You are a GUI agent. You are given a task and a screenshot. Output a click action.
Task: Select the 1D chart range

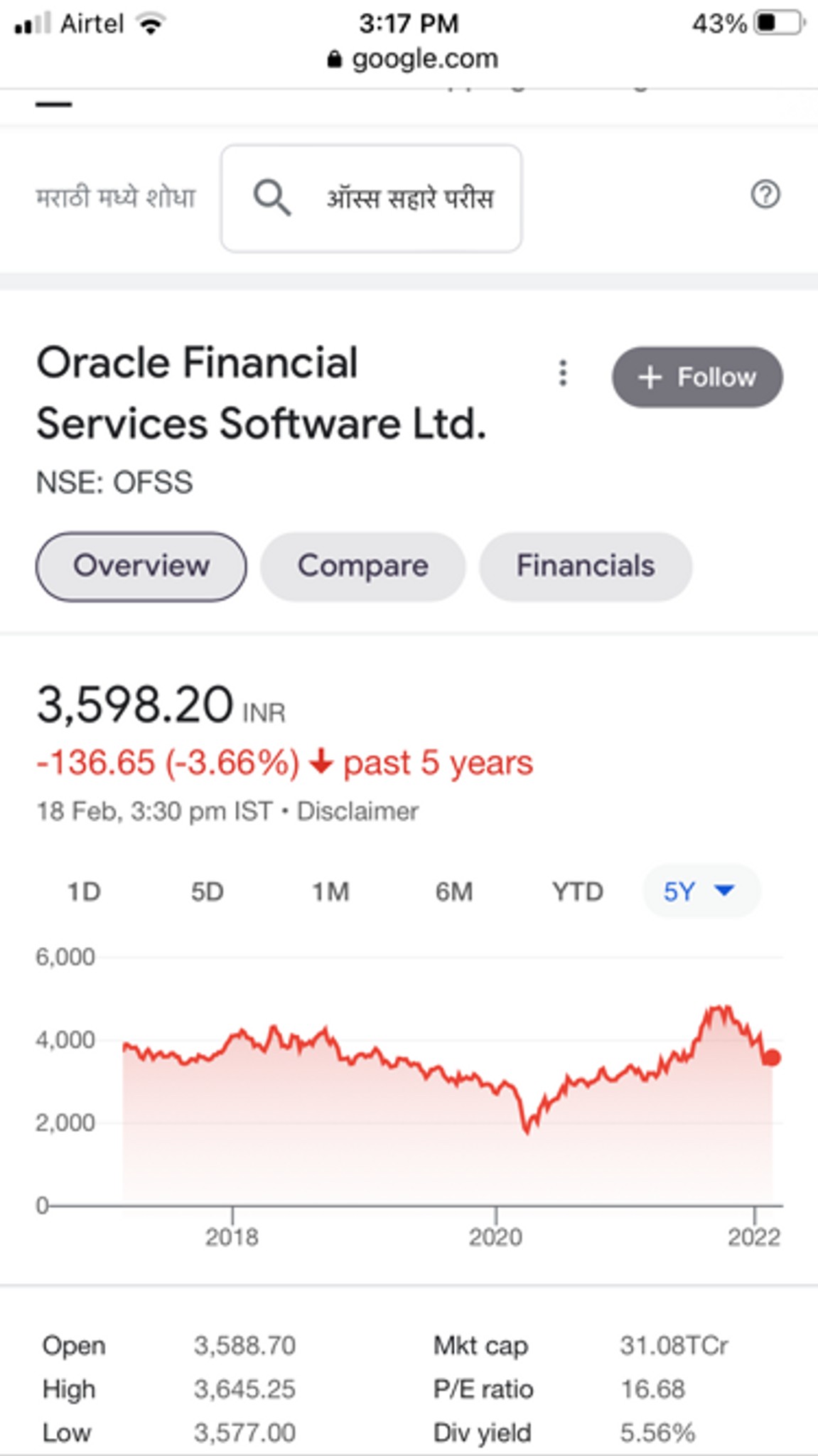tap(84, 892)
